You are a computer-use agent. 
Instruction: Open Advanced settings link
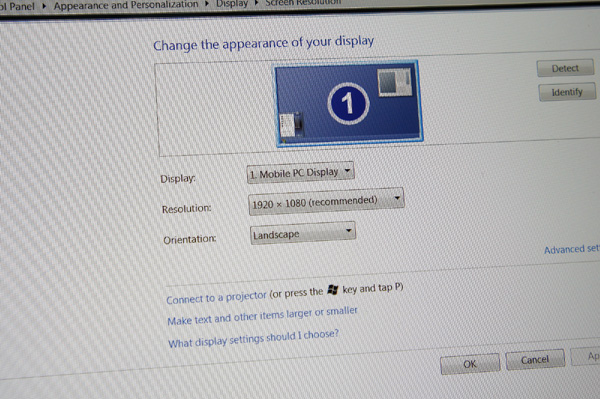pyautogui.click(x=572, y=249)
